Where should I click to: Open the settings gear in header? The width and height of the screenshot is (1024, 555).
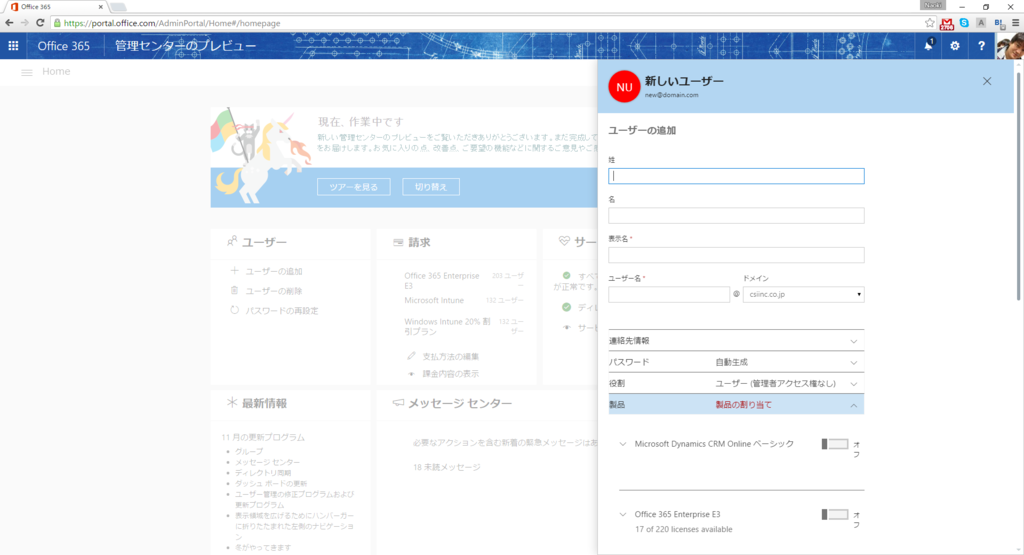[955, 46]
